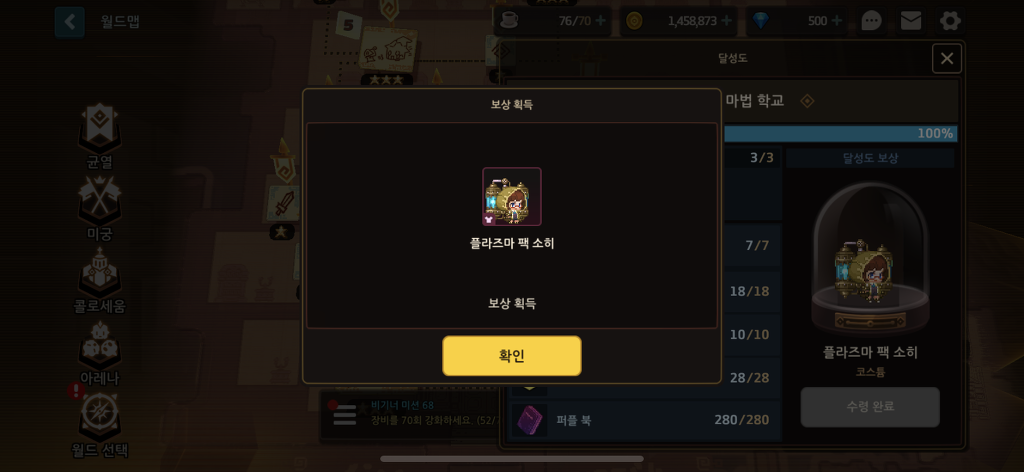Add gold coins with the plus button
1024x472 pixels.
(726, 21)
